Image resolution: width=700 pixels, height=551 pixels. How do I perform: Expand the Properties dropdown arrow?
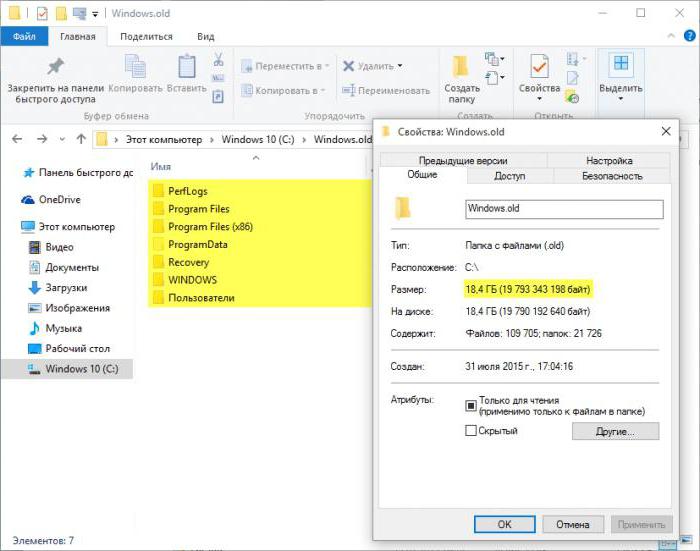point(539,99)
